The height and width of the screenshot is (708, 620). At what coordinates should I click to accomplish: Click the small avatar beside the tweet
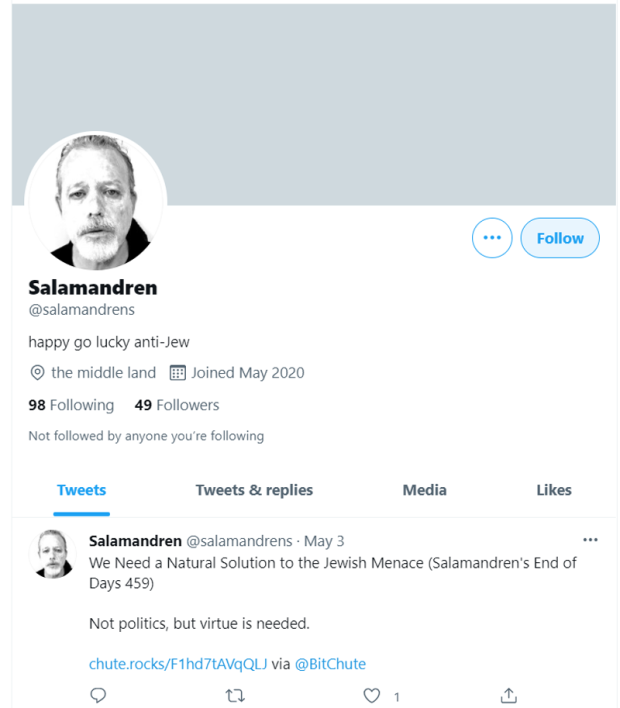point(56,554)
